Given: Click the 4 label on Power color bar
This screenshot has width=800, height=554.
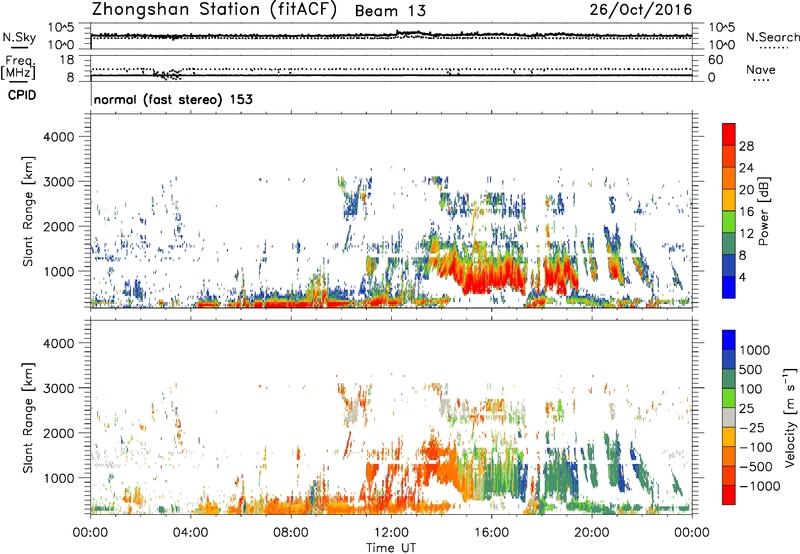Looking at the screenshot, I should 742,277.
